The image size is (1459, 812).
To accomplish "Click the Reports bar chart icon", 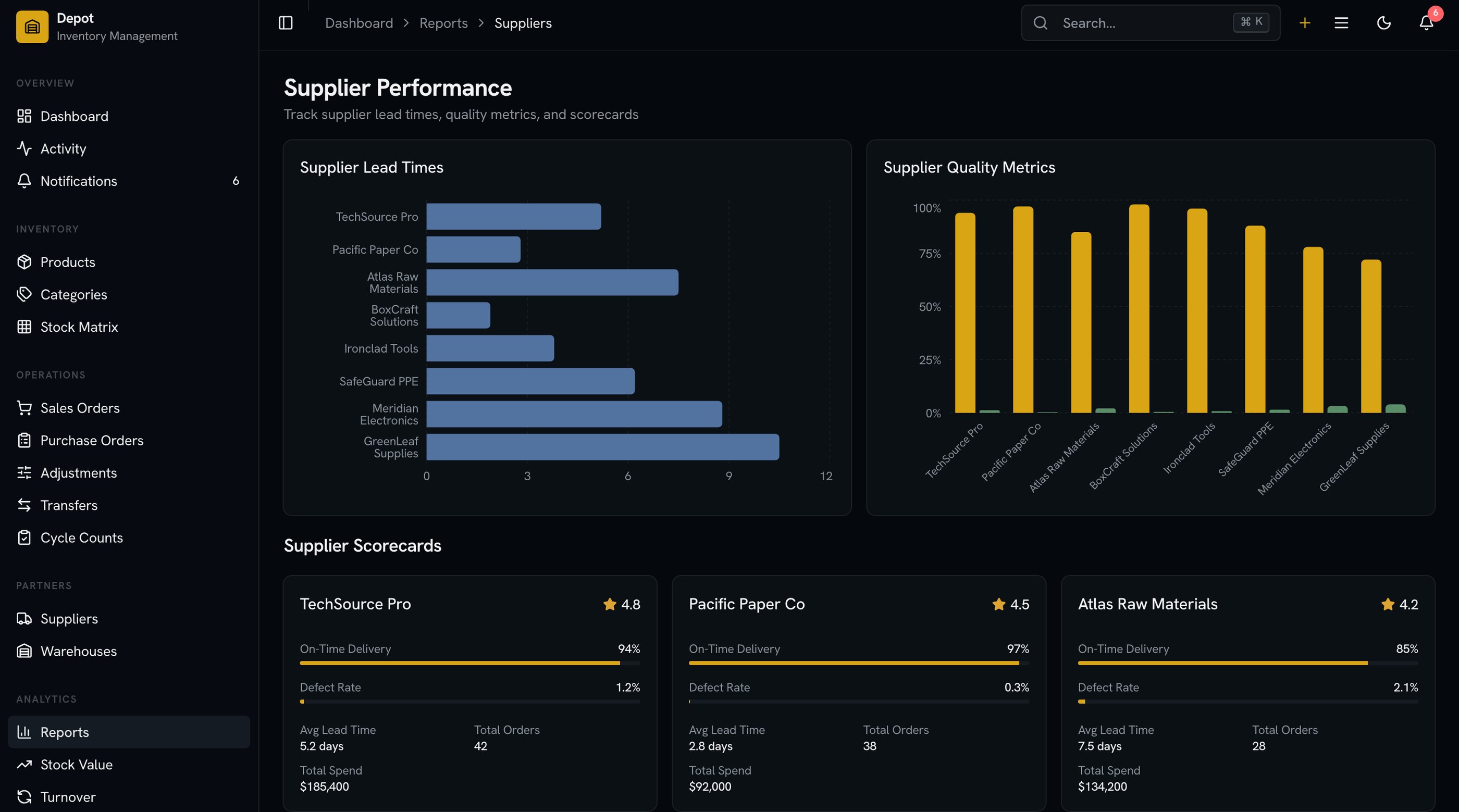I will click(x=24, y=732).
